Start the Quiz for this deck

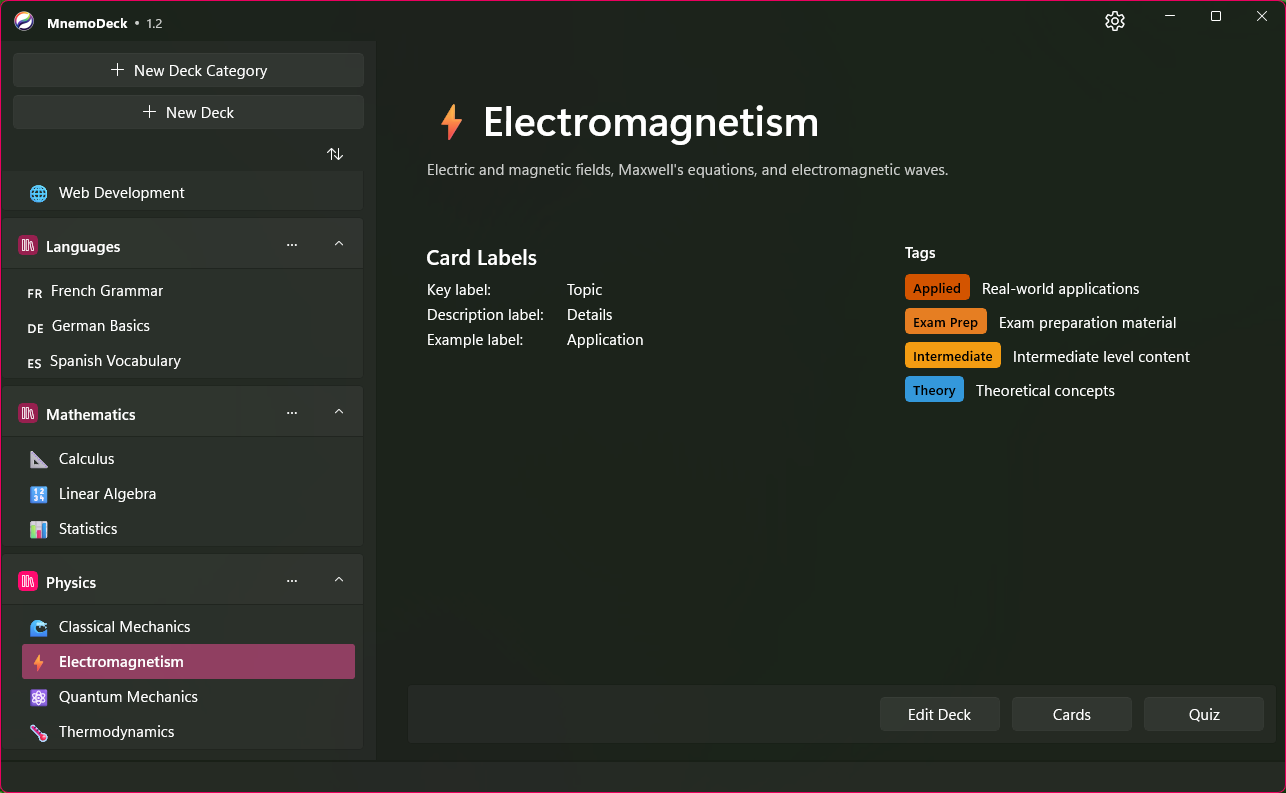1203,714
